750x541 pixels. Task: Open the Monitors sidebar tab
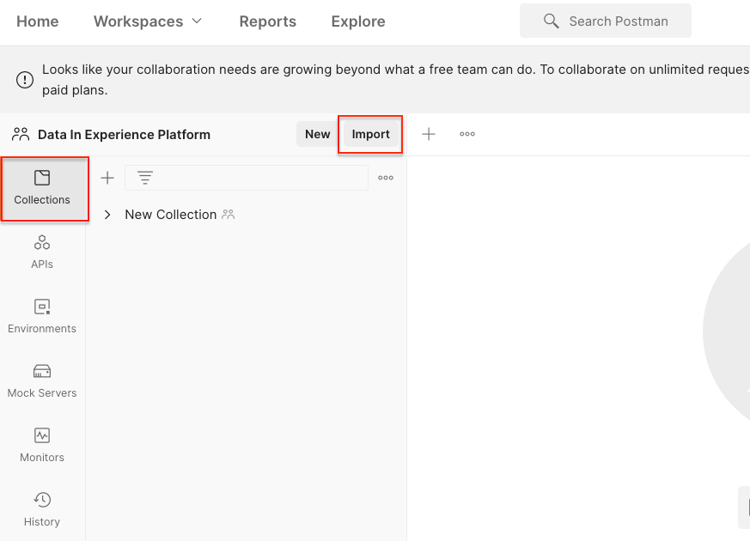(x=42, y=445)
